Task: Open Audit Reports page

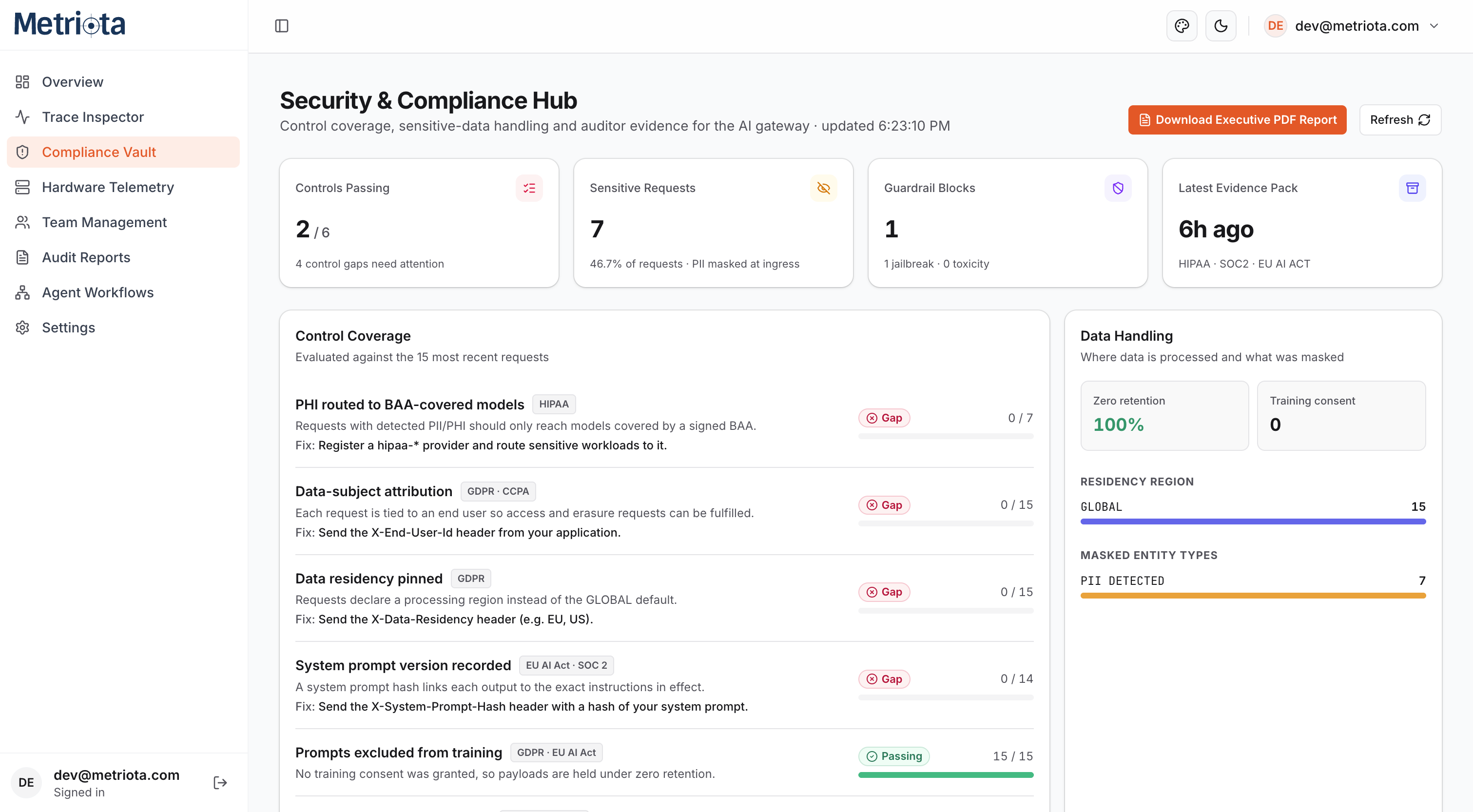Action: click(x=123, y=257)
